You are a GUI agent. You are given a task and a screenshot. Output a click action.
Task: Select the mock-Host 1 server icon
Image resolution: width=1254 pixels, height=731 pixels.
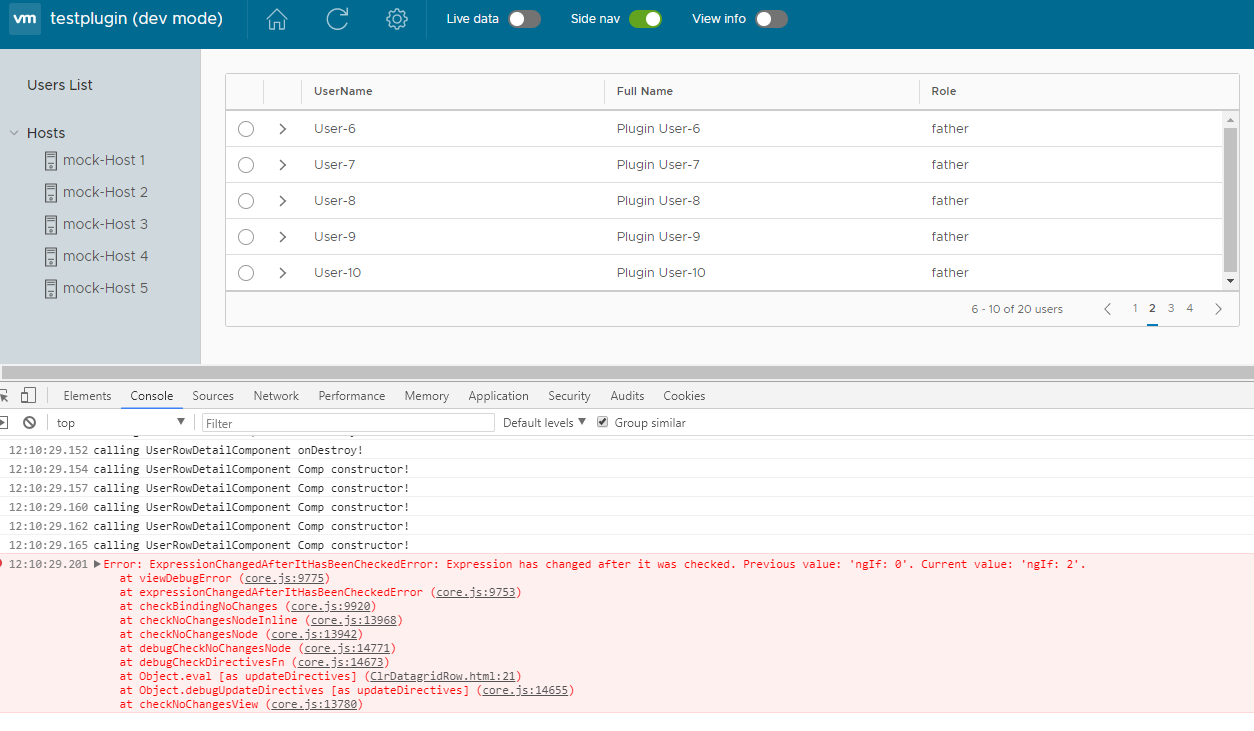[x=51, y=160]
